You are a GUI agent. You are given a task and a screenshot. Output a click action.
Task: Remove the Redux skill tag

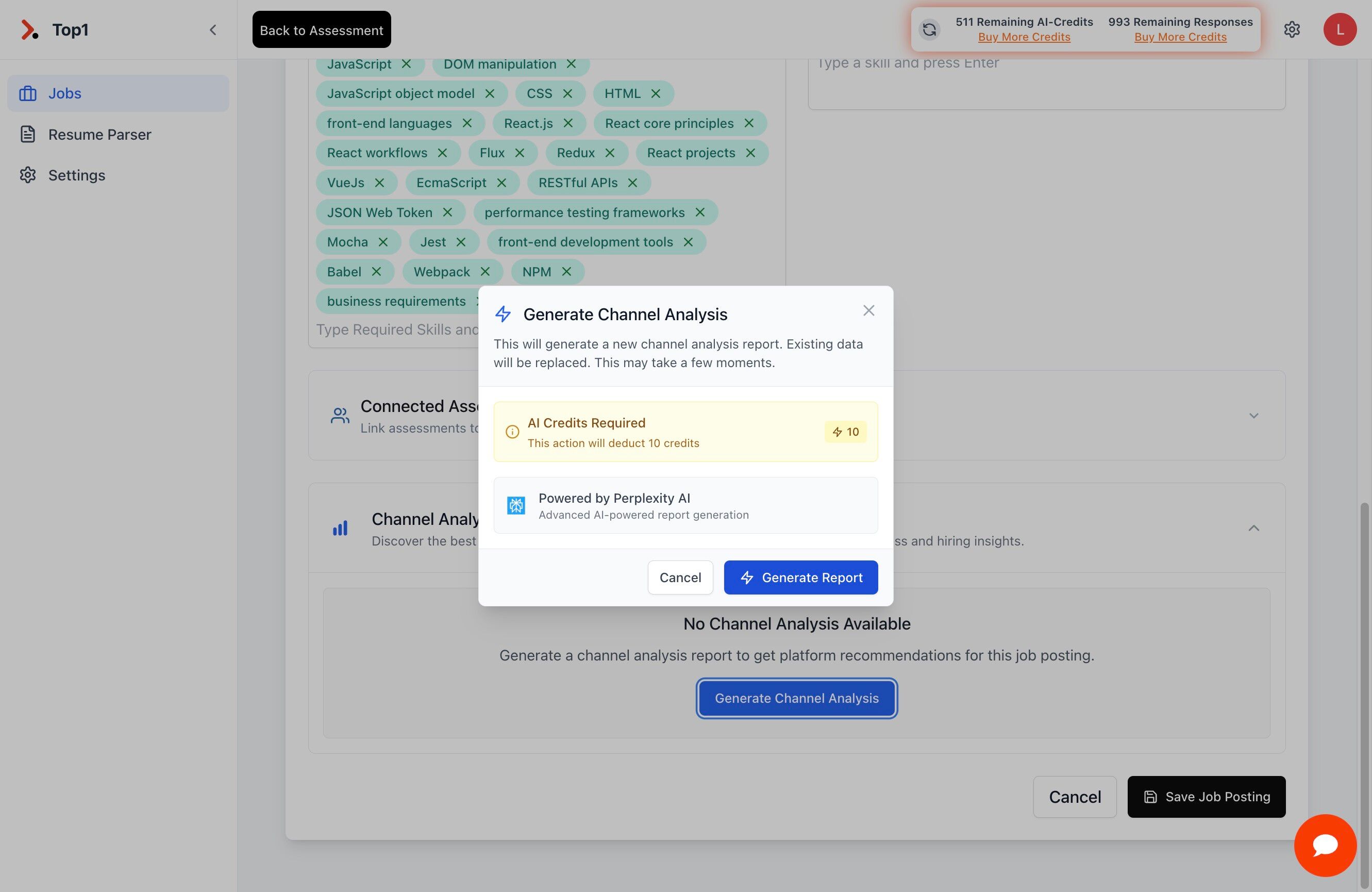tap(610, 152)
